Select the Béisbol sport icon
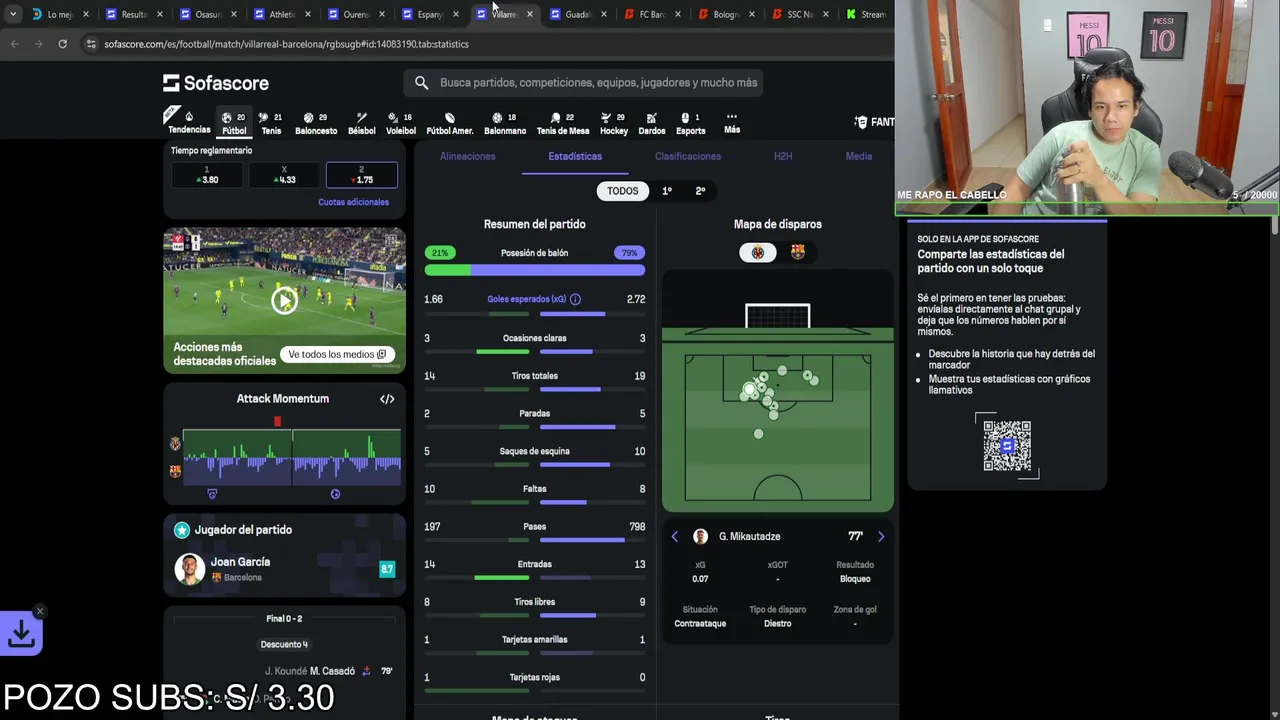 pyautogui.click(x=362, y=123)
